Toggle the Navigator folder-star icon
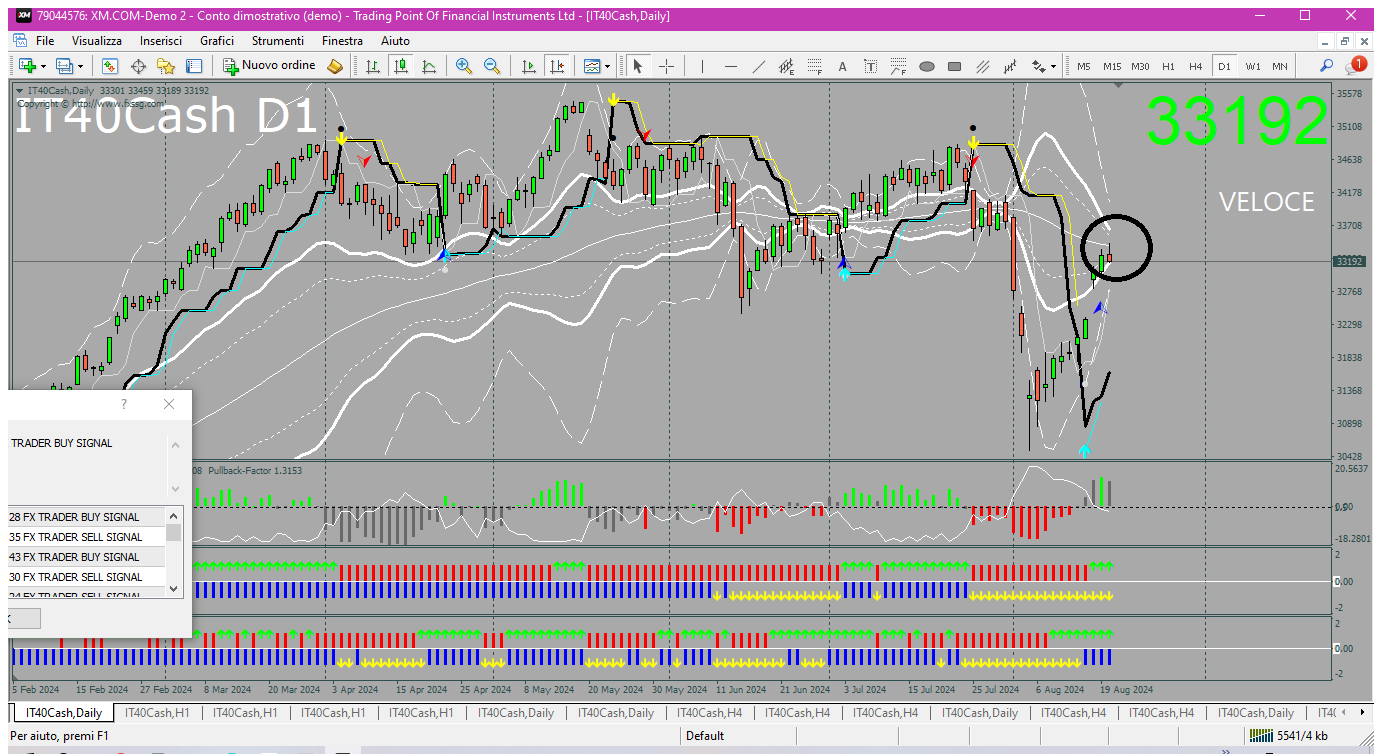The image size is (1382, 754). pyautogui.click(x=166, y=66)
